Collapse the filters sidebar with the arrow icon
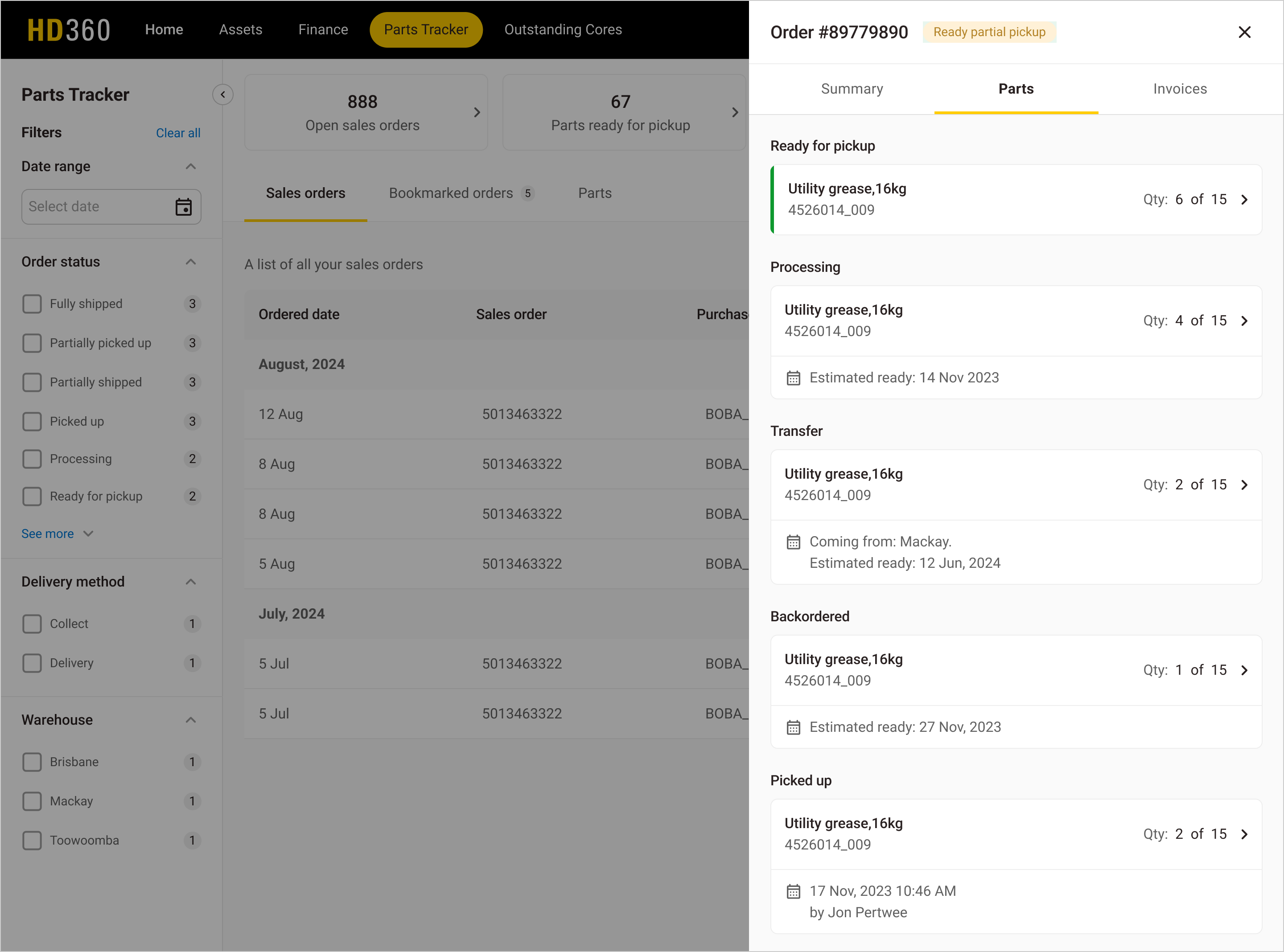This screenshot has width=1284, height=952. pos(223,94)
